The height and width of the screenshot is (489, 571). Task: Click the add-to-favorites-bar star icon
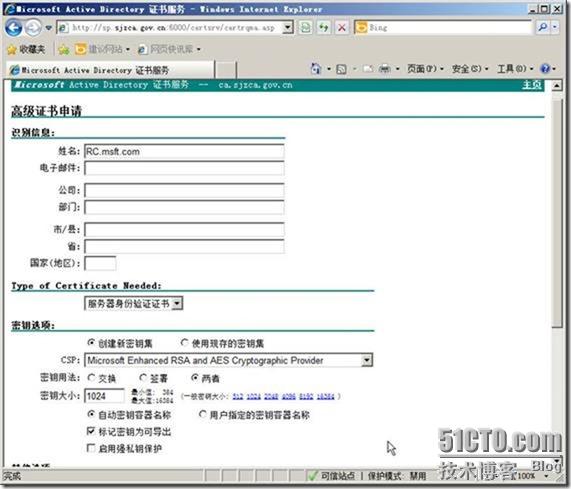pos(64,49)
